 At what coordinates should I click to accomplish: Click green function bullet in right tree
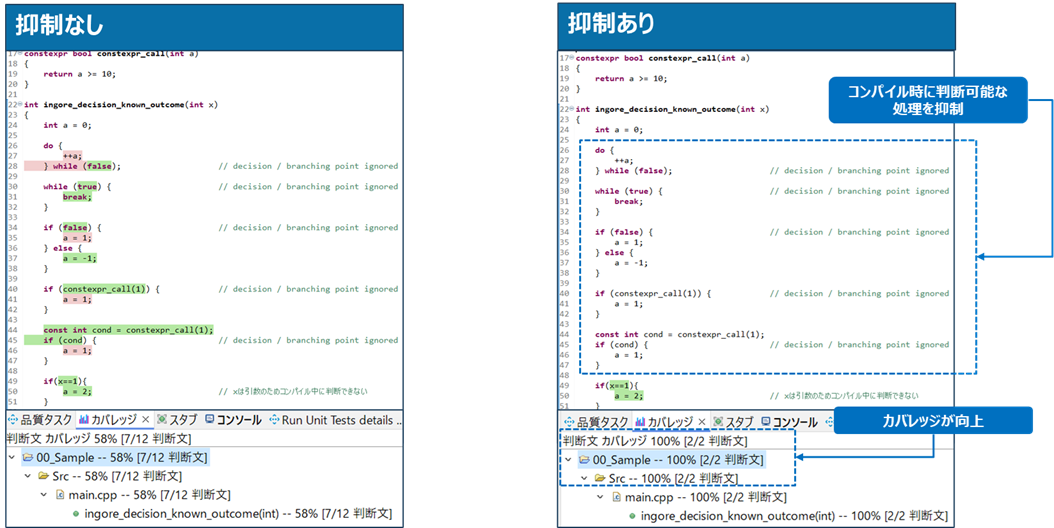click(x=631, y=516)
